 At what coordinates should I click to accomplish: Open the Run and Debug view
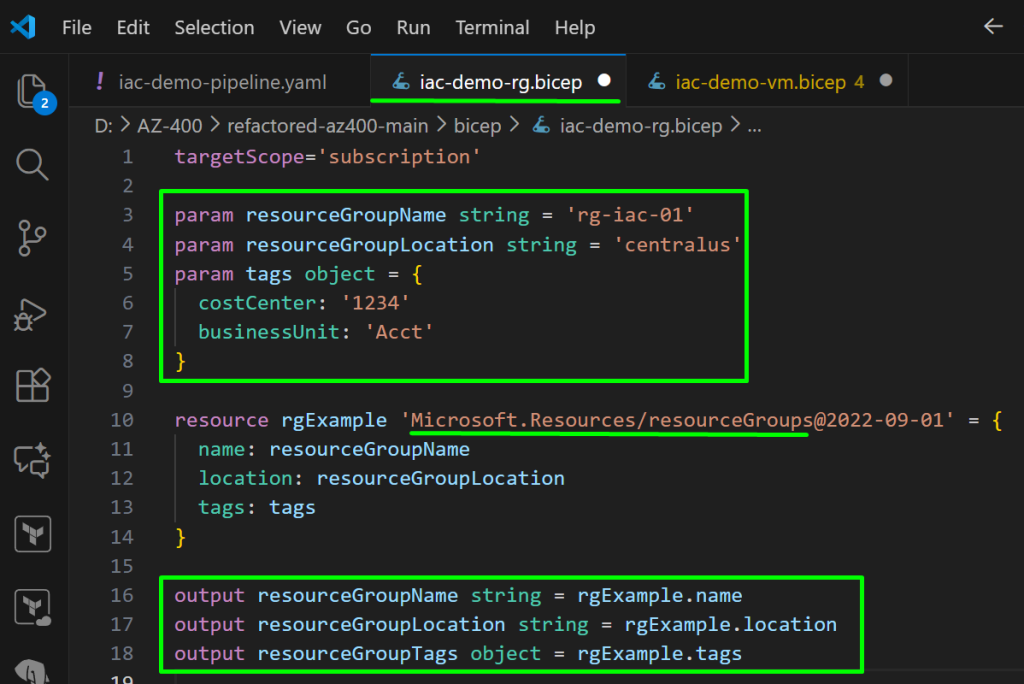[32, 312]
